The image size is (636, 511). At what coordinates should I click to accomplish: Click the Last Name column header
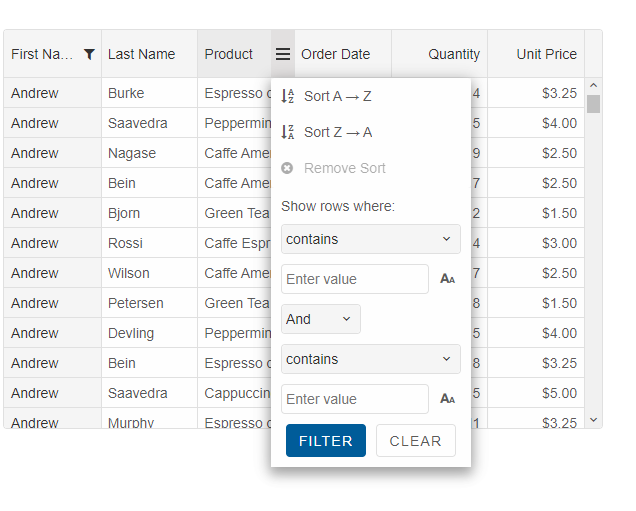(142, 55)
